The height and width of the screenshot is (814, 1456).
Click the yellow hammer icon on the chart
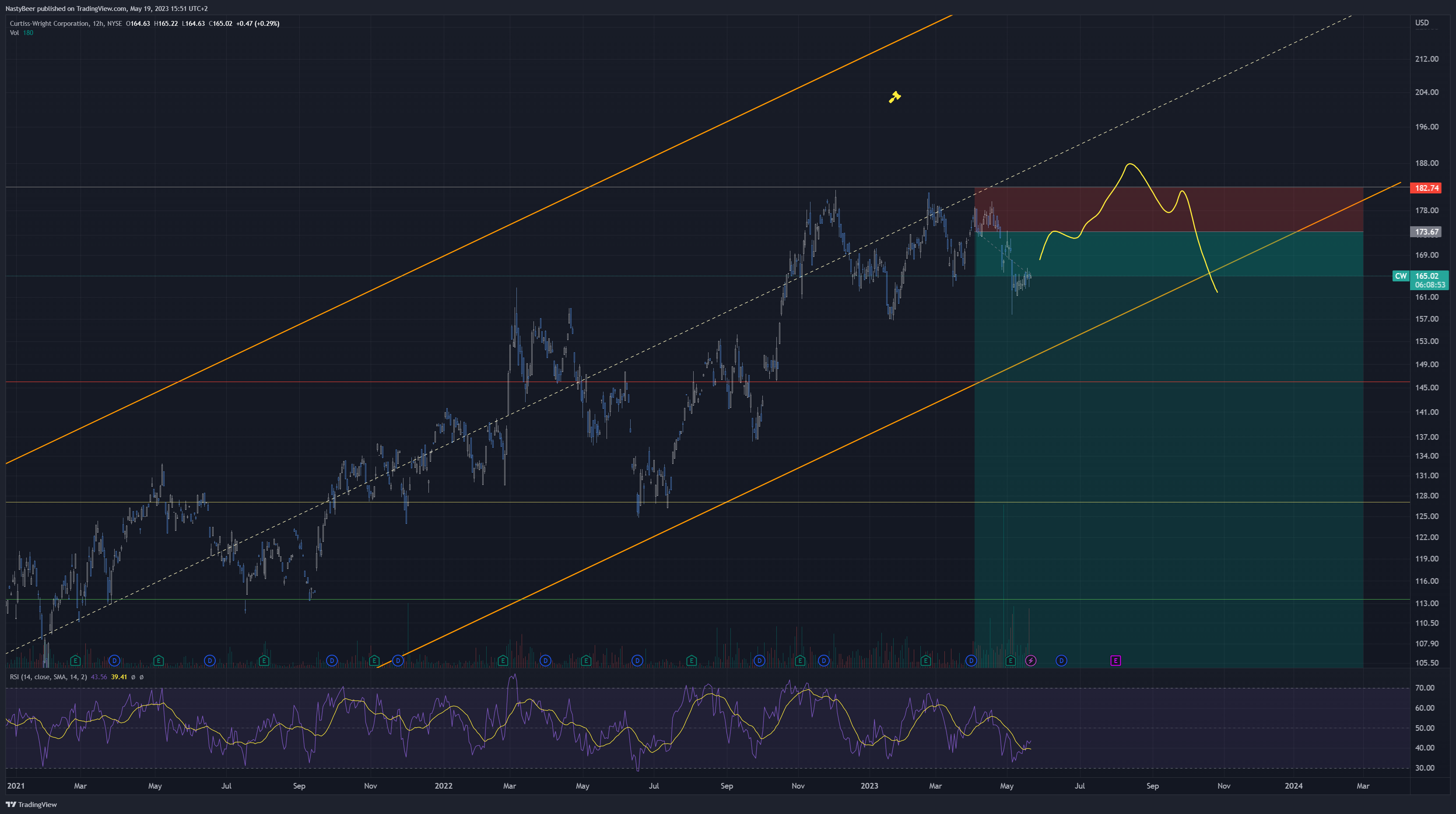click(x=894, y=97)
